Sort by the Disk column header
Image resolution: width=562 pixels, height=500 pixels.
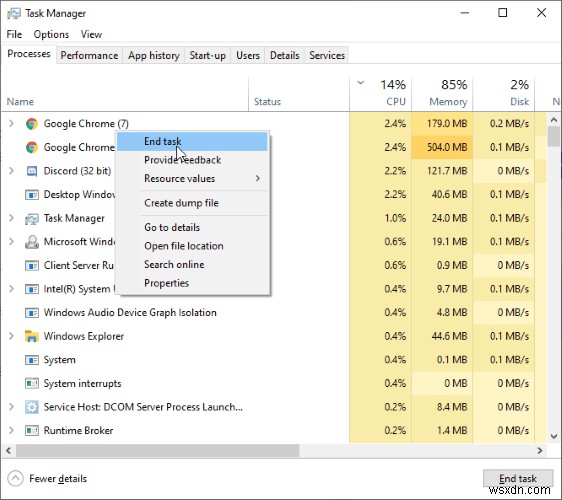click(504, 93)
